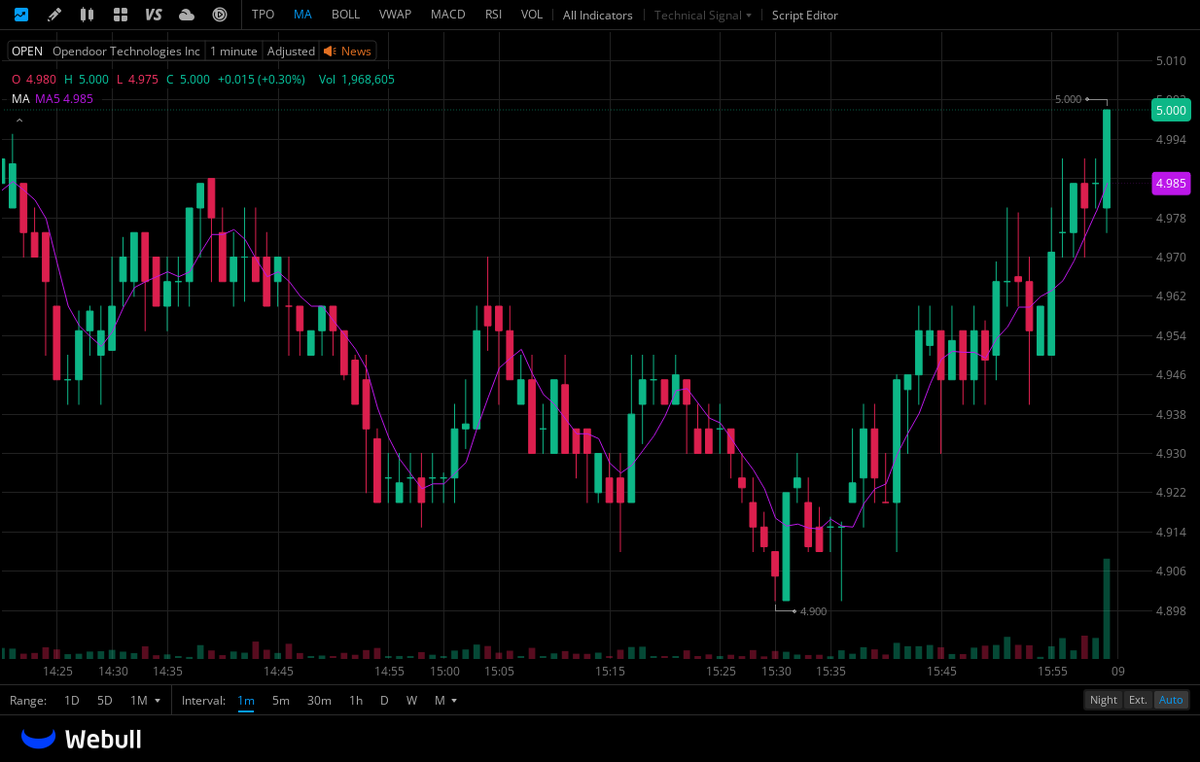1200x762 pixels.
Task: Toggle the MA indicator off
Action: 303,15
